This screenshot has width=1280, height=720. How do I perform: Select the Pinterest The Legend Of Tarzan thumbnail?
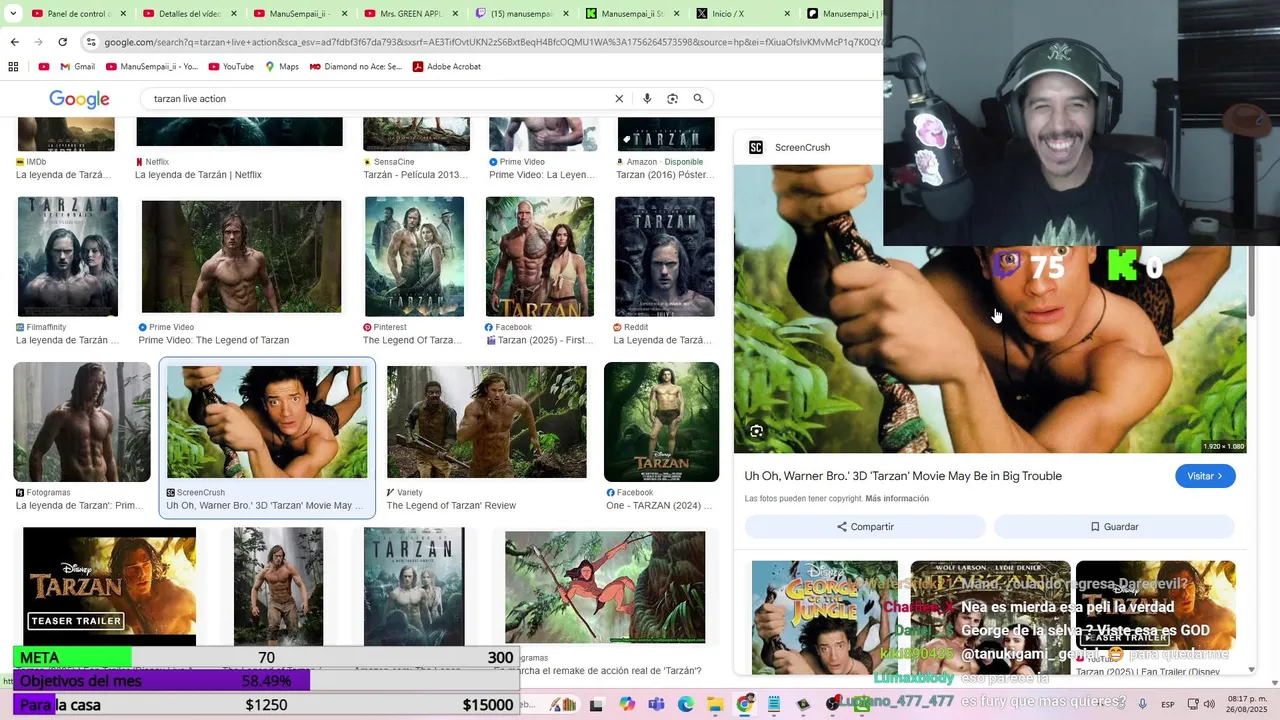point(414,257)
